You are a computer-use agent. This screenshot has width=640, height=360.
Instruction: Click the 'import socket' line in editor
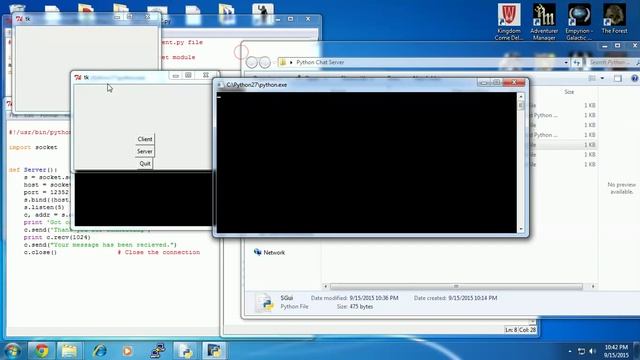(33, 147)
